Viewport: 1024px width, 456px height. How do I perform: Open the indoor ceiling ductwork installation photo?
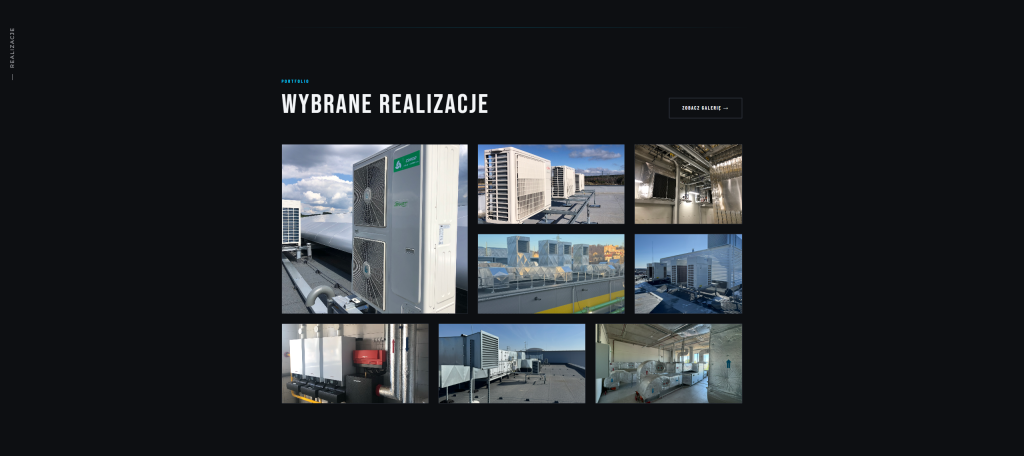pos(688,184)
